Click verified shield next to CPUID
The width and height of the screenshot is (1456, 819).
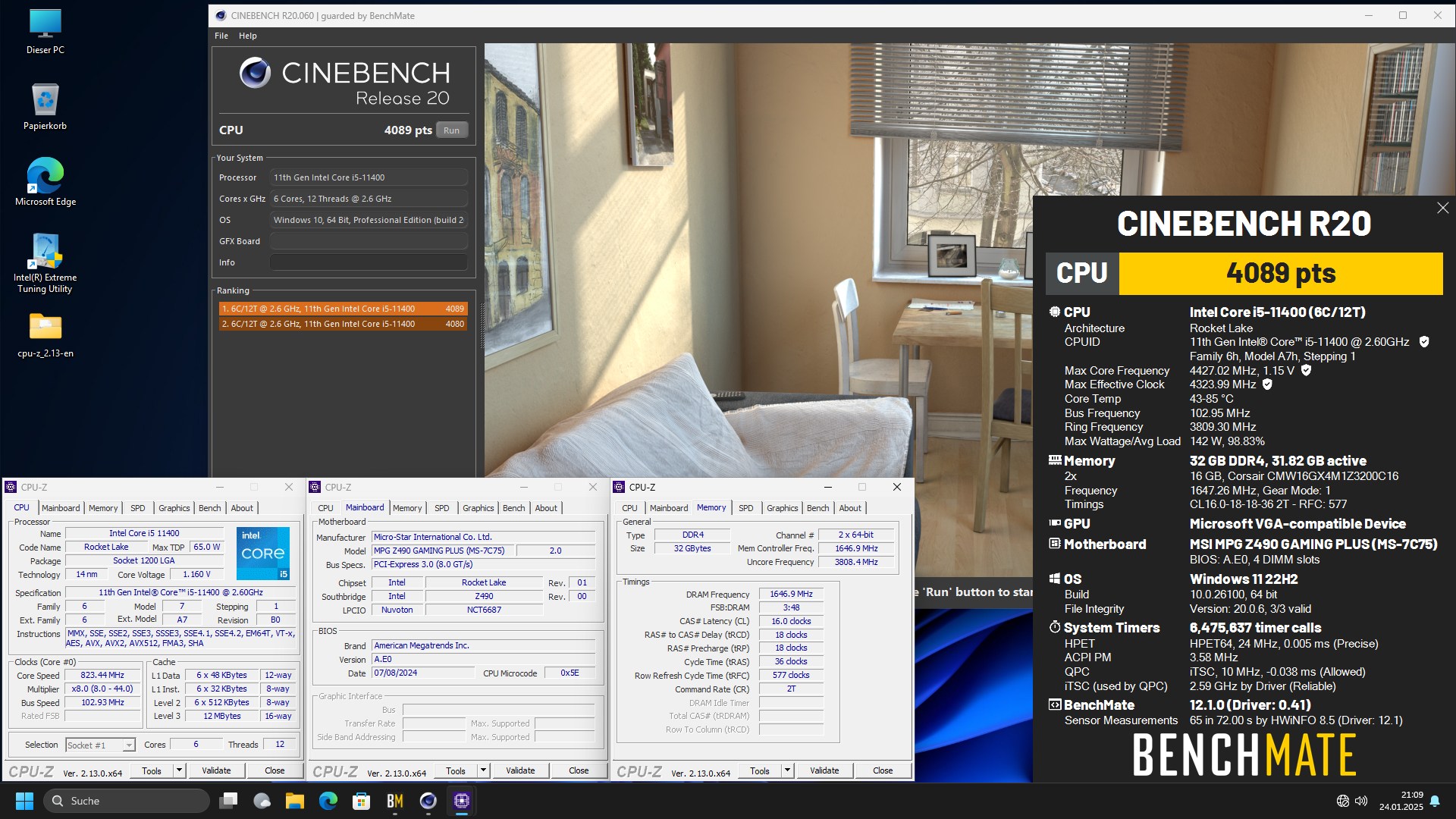tap(1424, 342)
